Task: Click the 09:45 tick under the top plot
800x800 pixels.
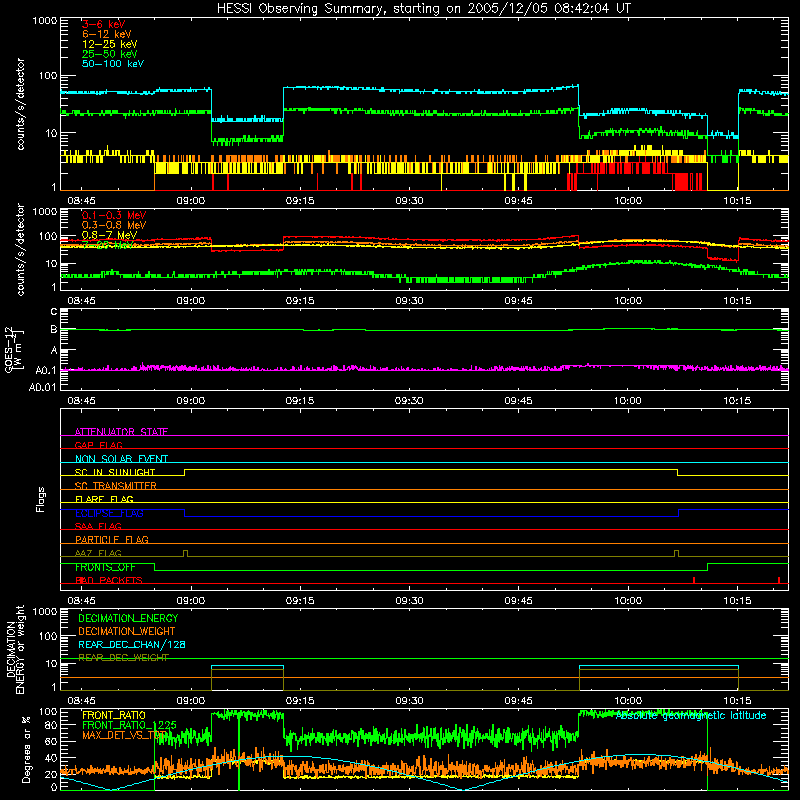Action: [x=518, y=201]
